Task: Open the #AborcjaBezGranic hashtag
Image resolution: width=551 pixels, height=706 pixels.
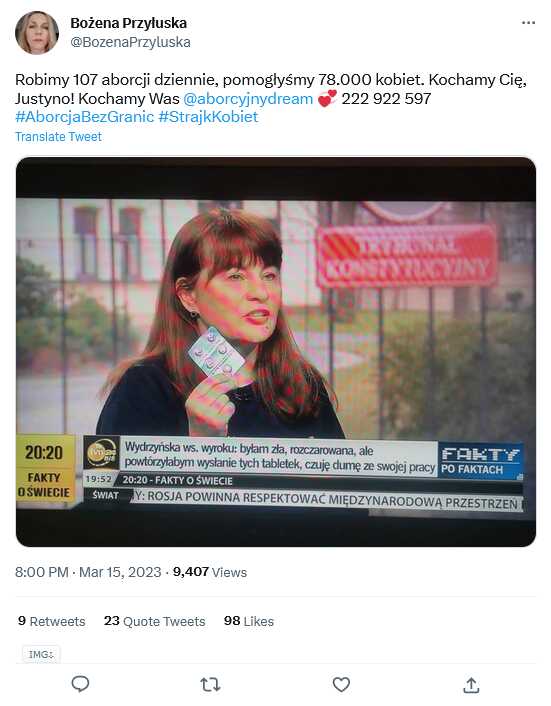Action: [x=85, y=117]
